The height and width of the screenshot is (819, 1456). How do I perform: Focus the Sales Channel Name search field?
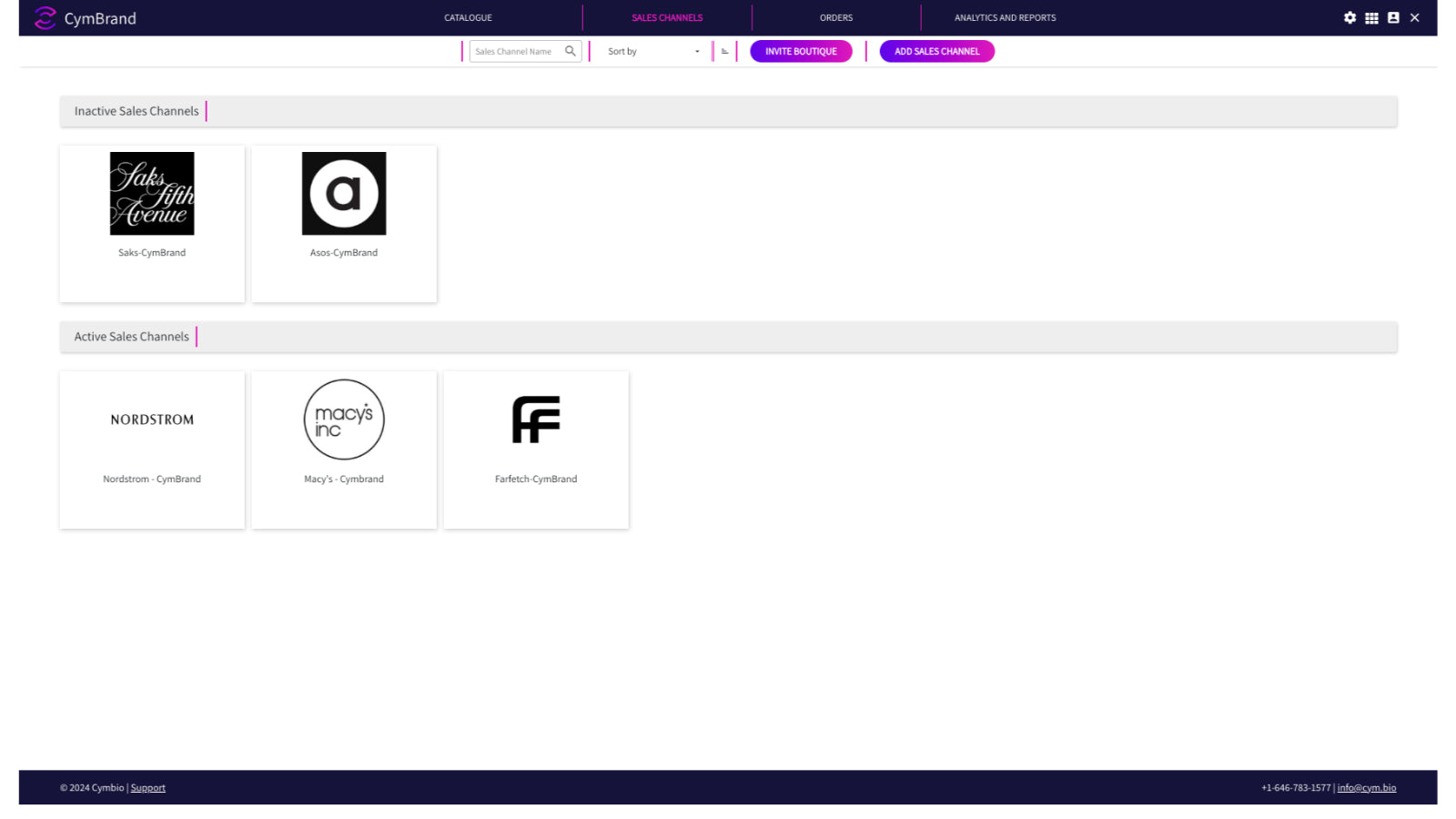point(525,51)
